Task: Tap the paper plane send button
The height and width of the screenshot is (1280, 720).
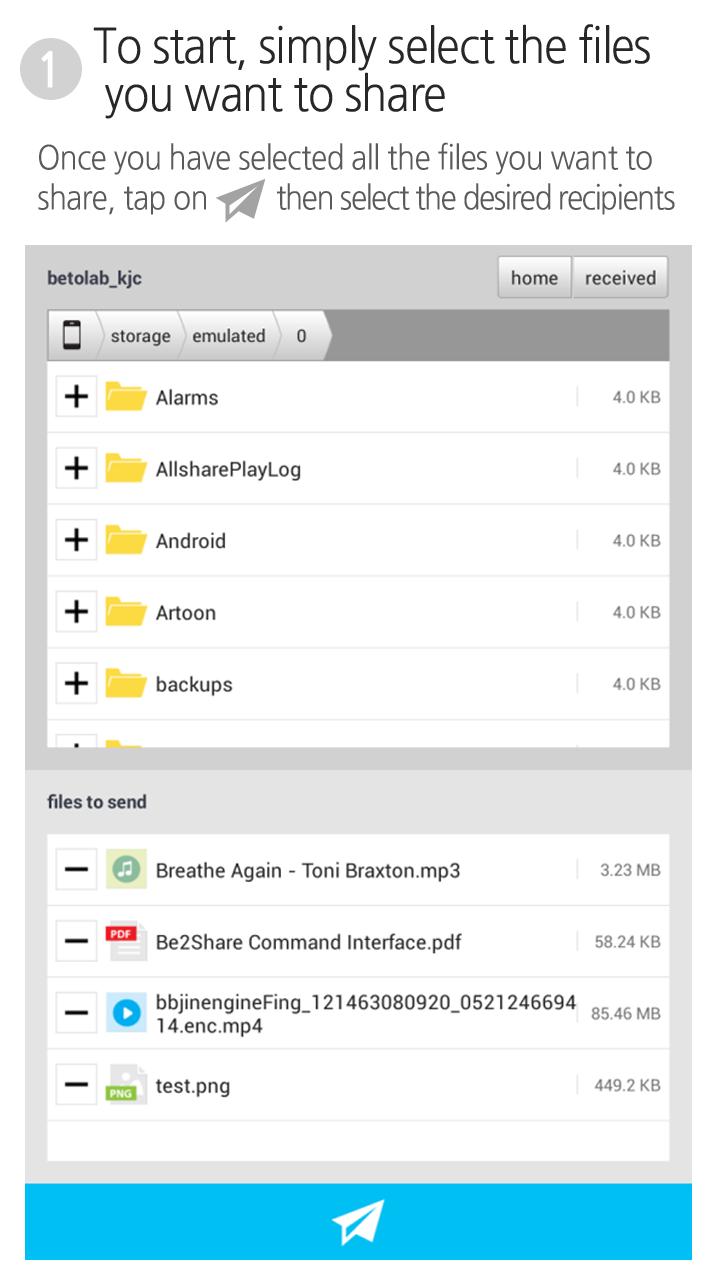Action: [358, 1221]
